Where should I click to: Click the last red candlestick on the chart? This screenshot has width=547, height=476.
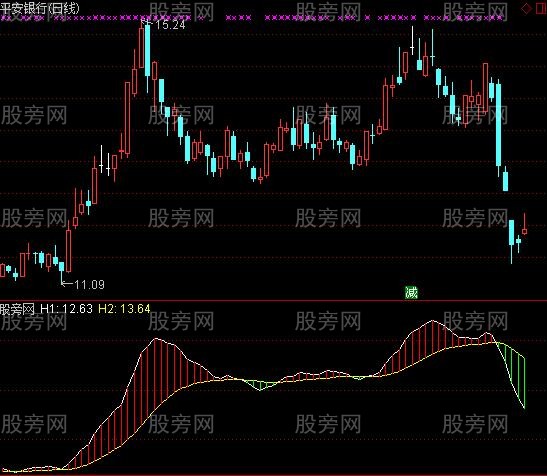(x=524, y=224)
